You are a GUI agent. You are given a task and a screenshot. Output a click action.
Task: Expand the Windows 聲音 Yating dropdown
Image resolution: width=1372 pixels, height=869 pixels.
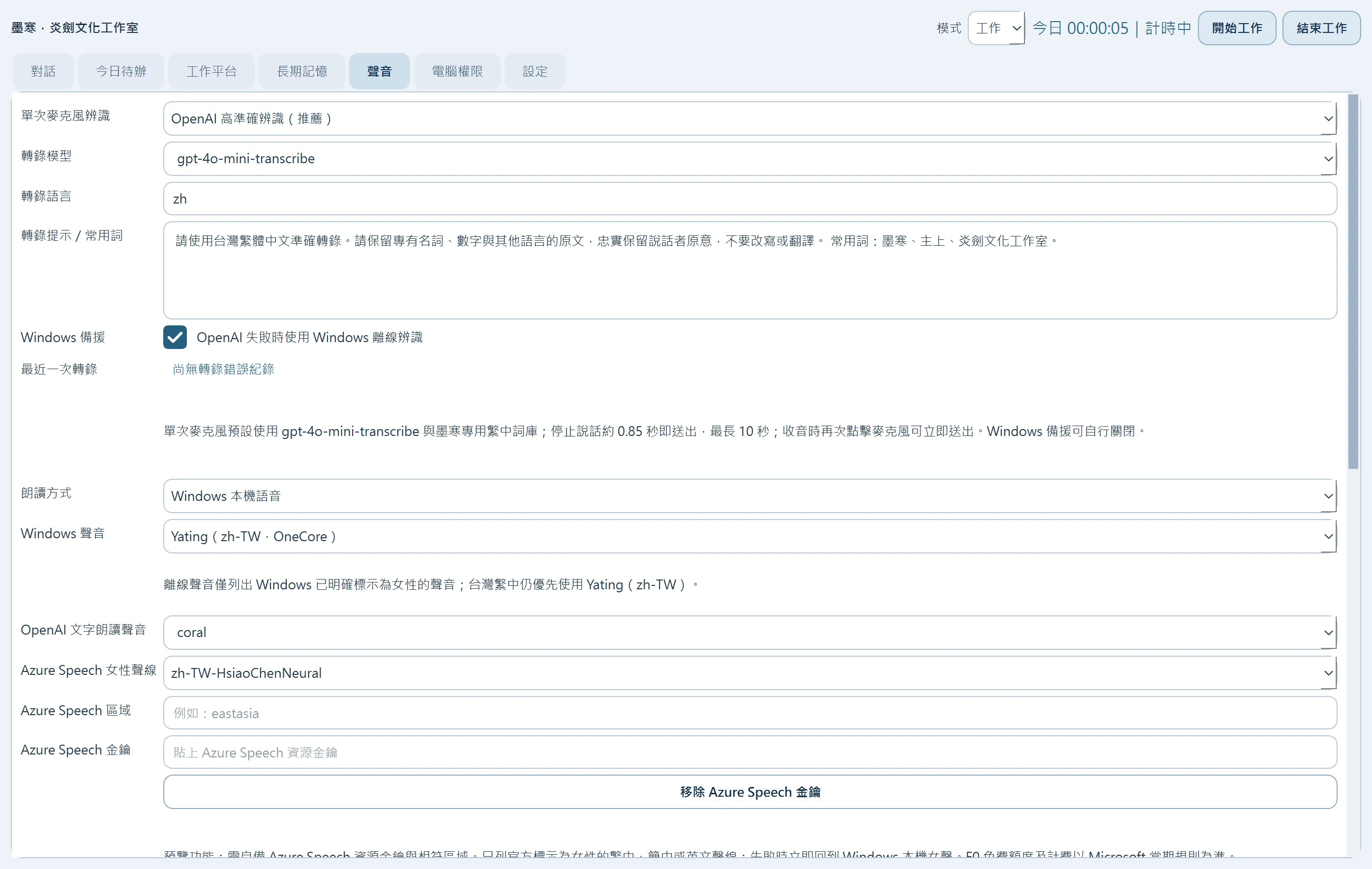coord(750,536)
